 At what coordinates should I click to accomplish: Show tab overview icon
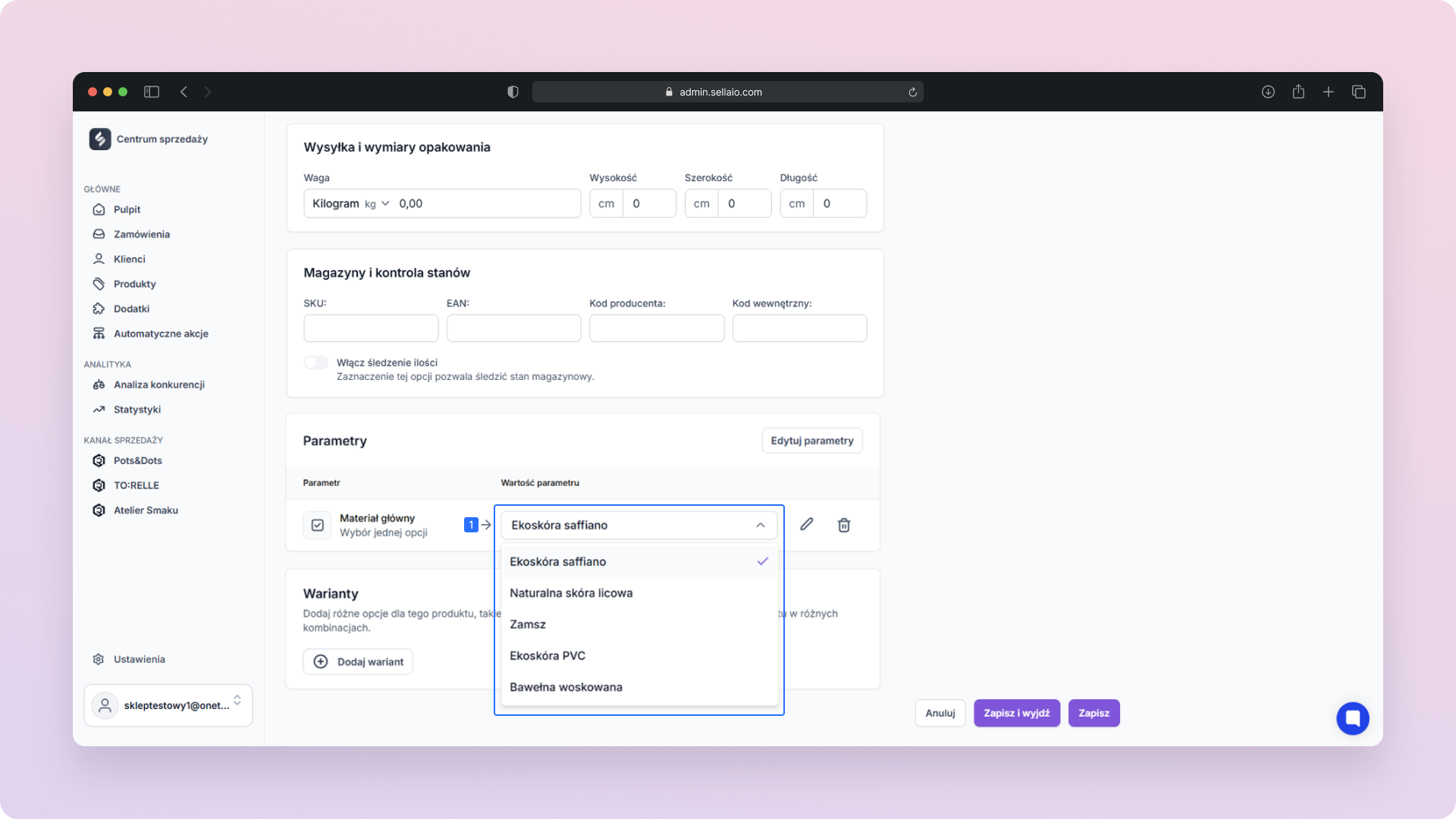coord(1359,92)
